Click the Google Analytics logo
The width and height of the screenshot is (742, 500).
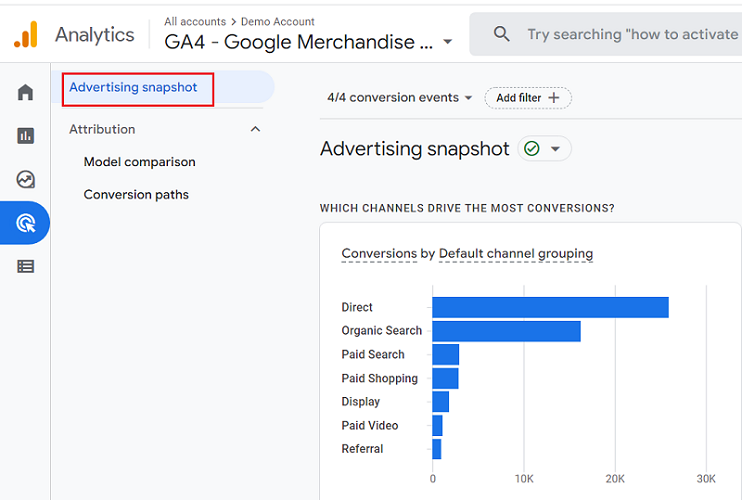tap(26, 35)
